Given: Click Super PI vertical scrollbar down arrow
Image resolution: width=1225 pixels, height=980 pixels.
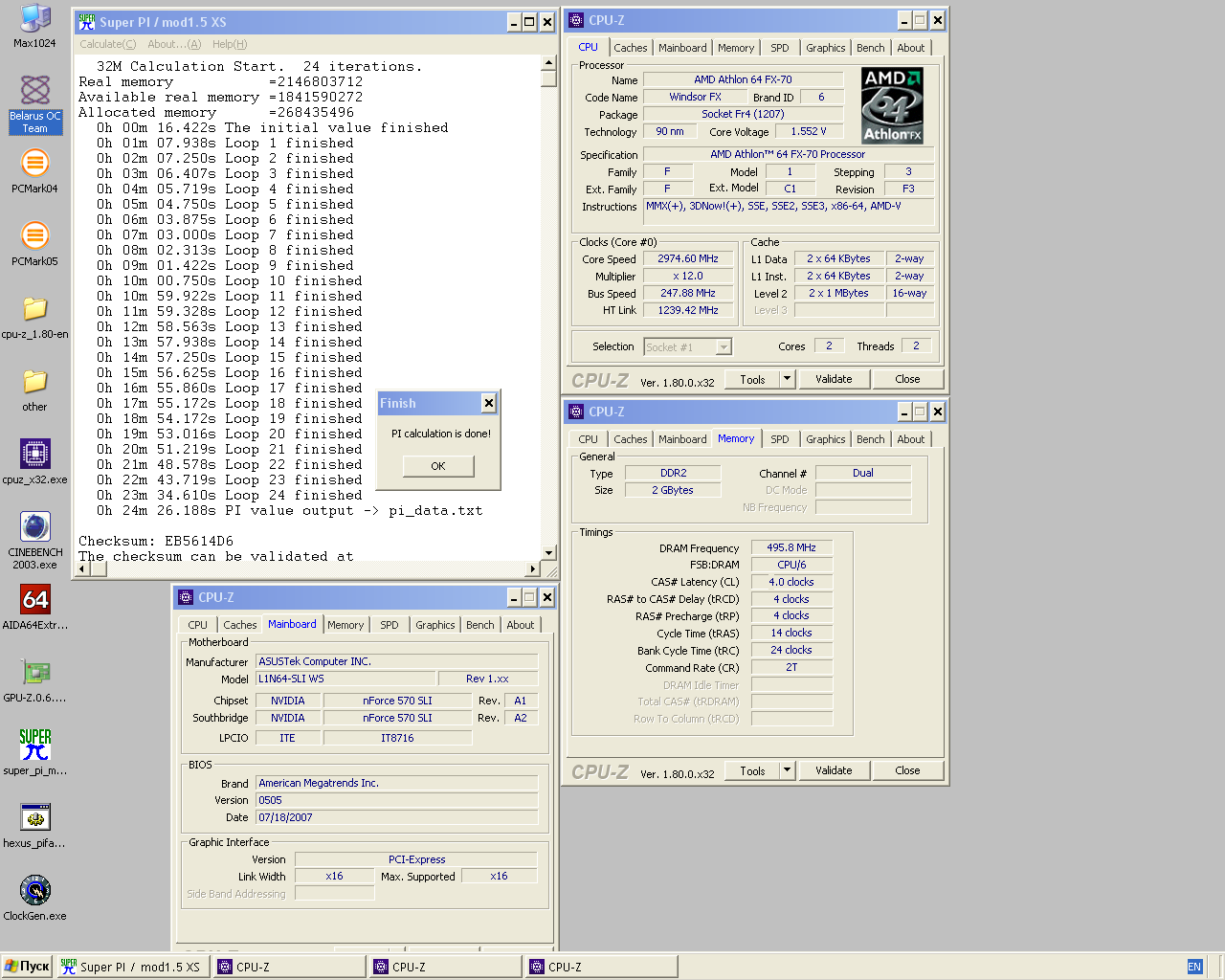Looking at the screenshot, I should click(548, 553).
